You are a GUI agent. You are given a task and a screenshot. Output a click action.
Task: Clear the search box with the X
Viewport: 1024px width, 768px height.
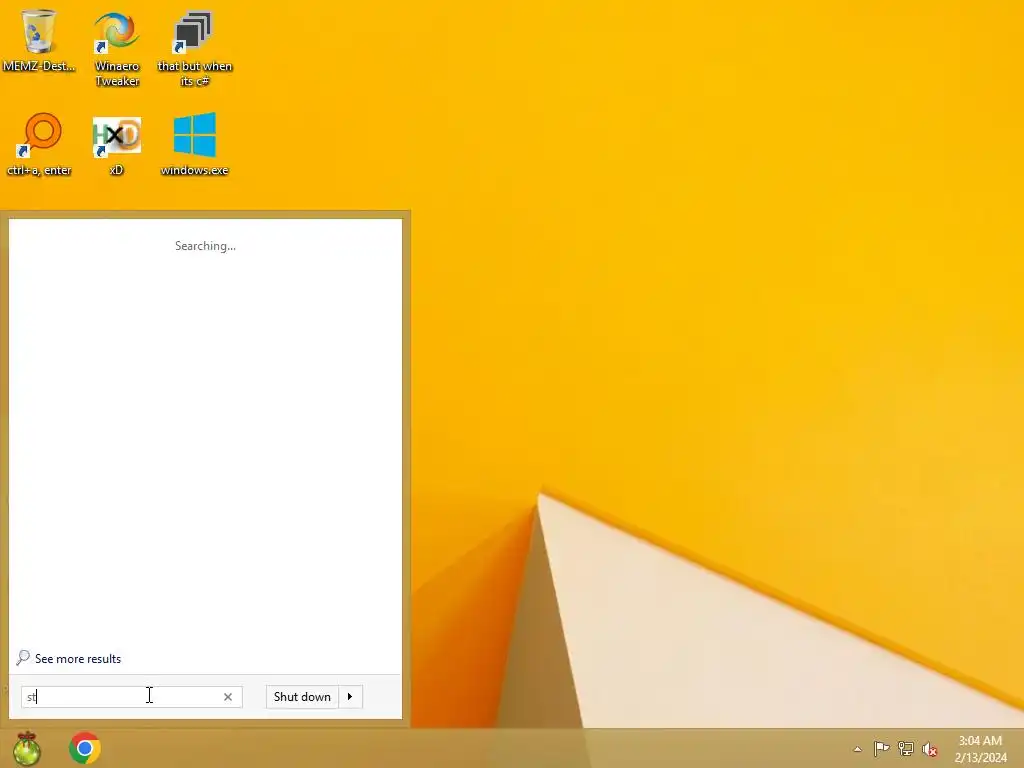click(x=228, y=697)
